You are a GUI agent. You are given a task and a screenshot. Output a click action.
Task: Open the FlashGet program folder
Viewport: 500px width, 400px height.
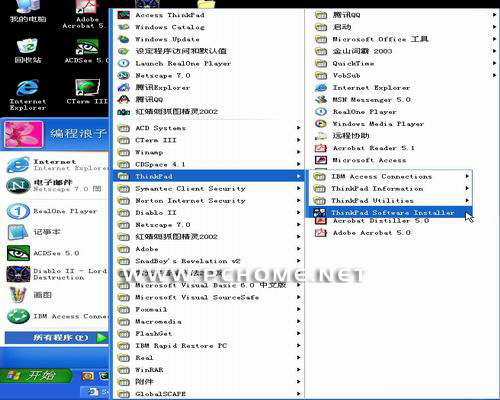pyautogui.click(x=209, y=333)
